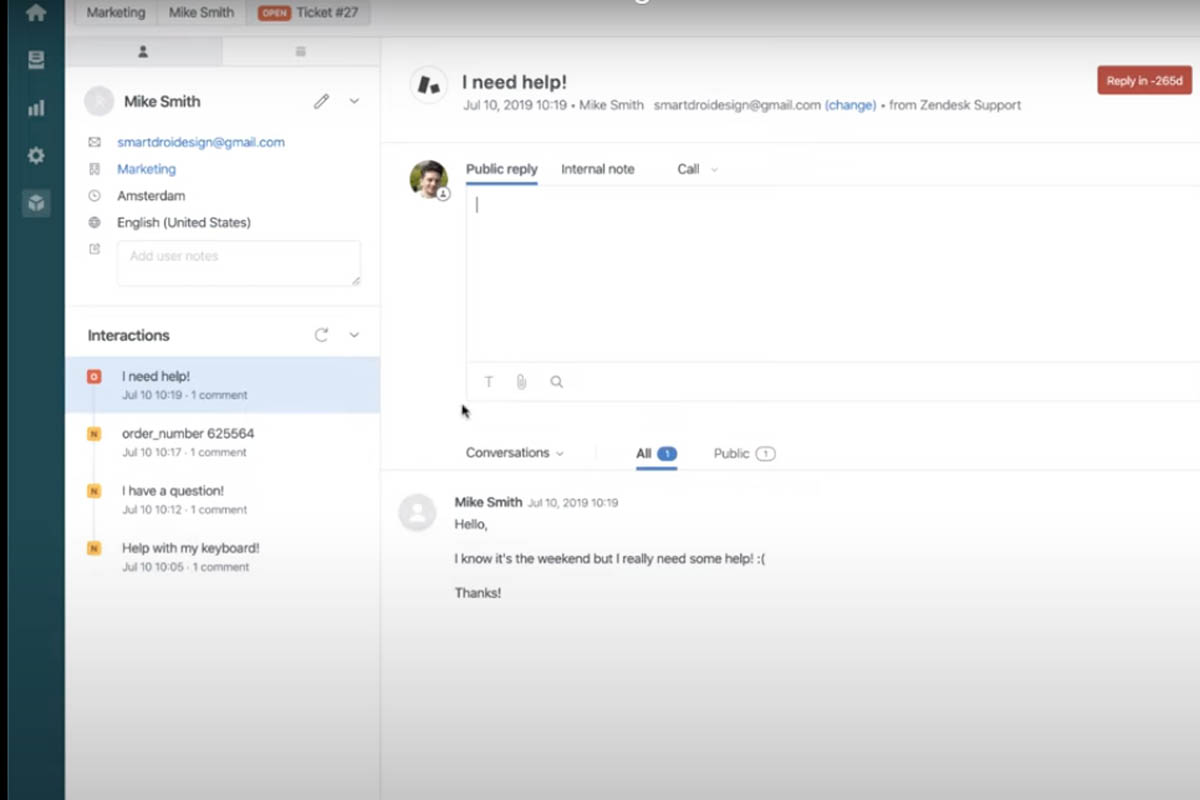The image size is (1200, 800).
Task: Click the yellow new badge of 'I have a question!'
Action: click(94, 491)
